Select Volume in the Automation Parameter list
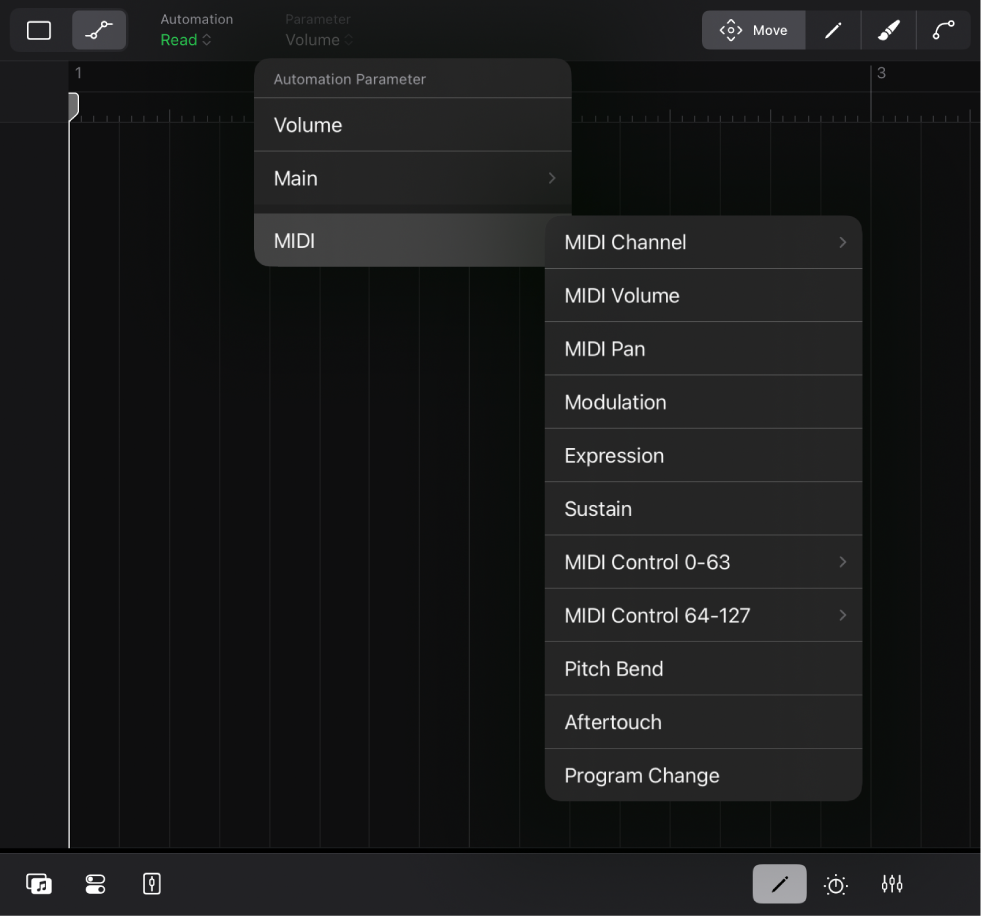This screenshot has width=982, height=918. tap(412, 125)
